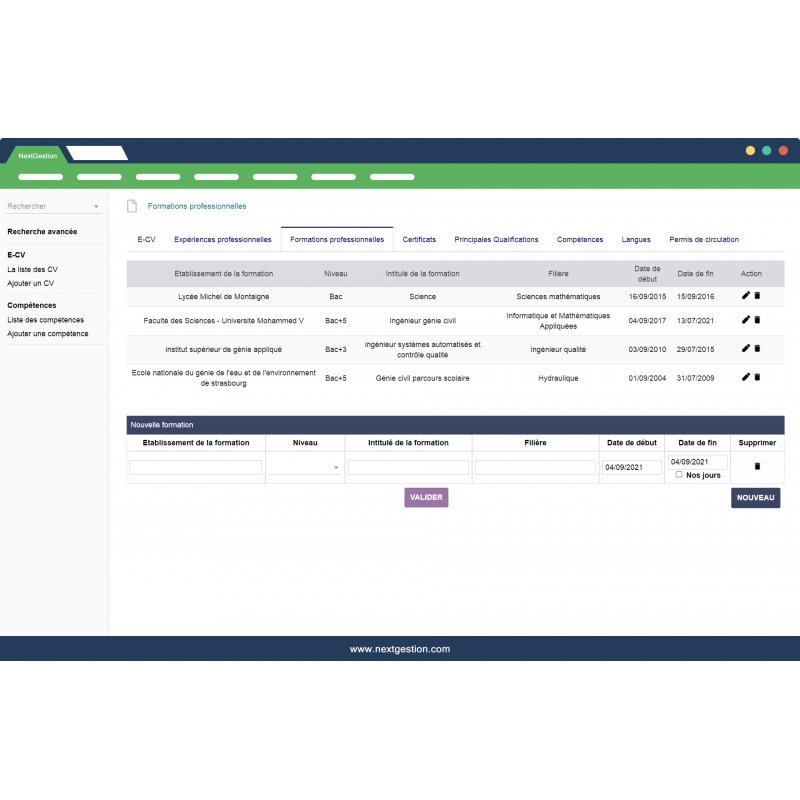Viewport: 800px width, 800px height.
Task: Delete the institut supérieur de génie appliqué row
Action: [756, 349]
